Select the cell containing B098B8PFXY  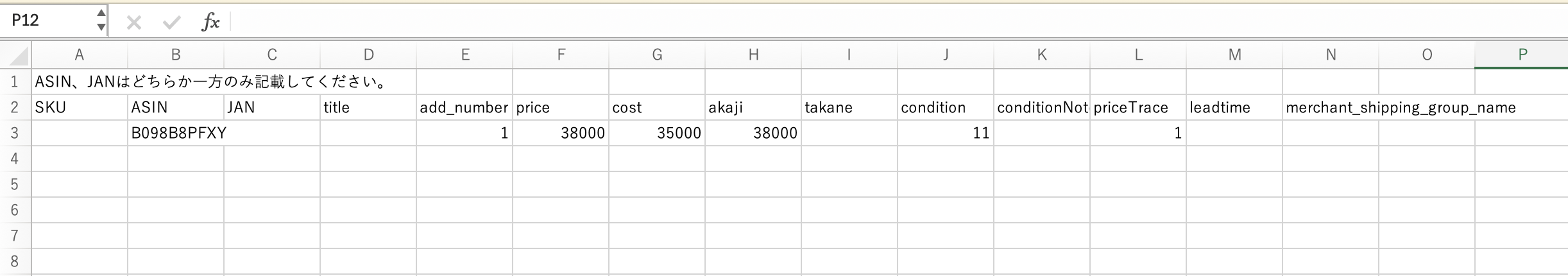176,133
